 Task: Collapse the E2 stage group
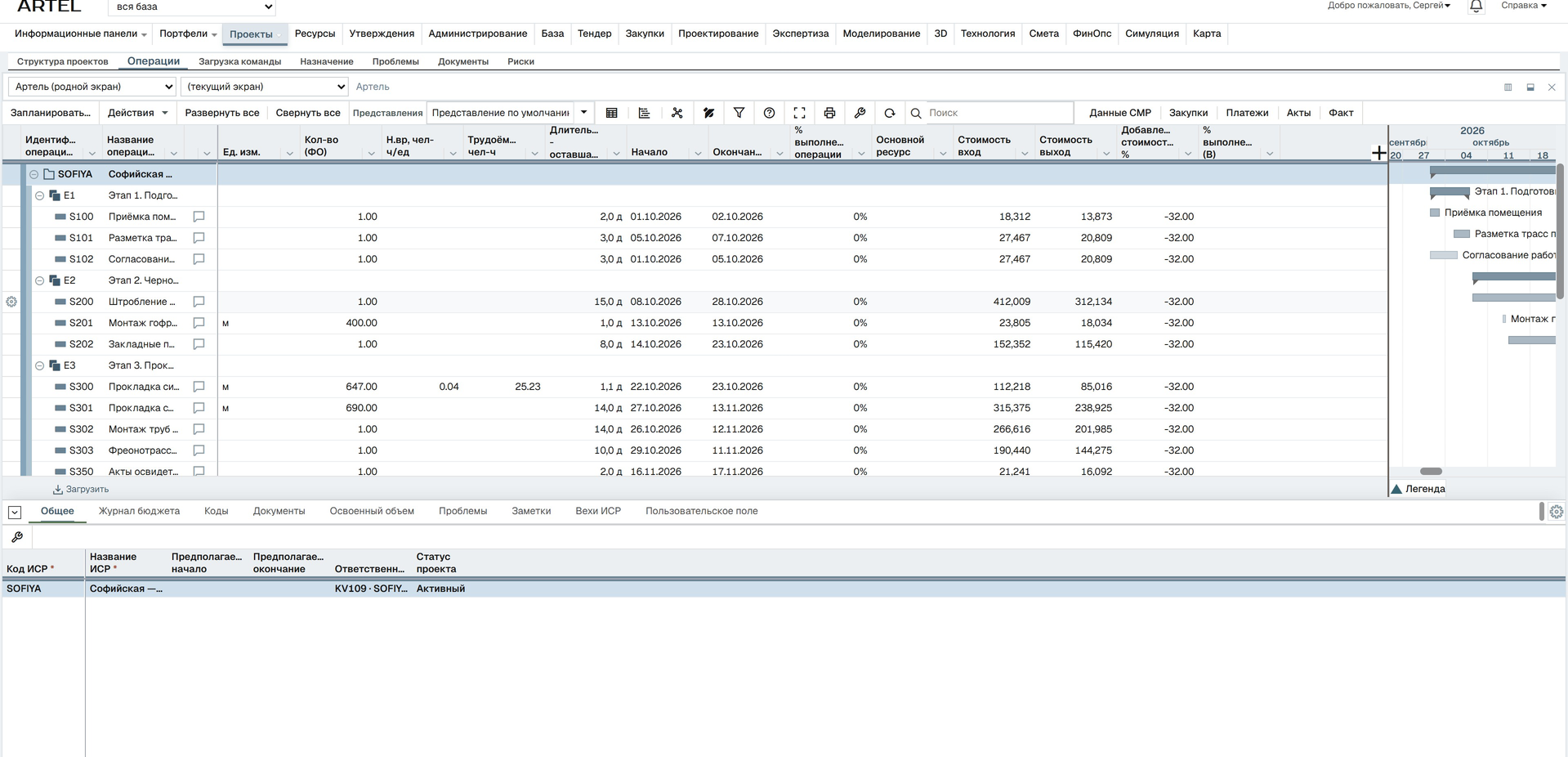coord(39,280)
